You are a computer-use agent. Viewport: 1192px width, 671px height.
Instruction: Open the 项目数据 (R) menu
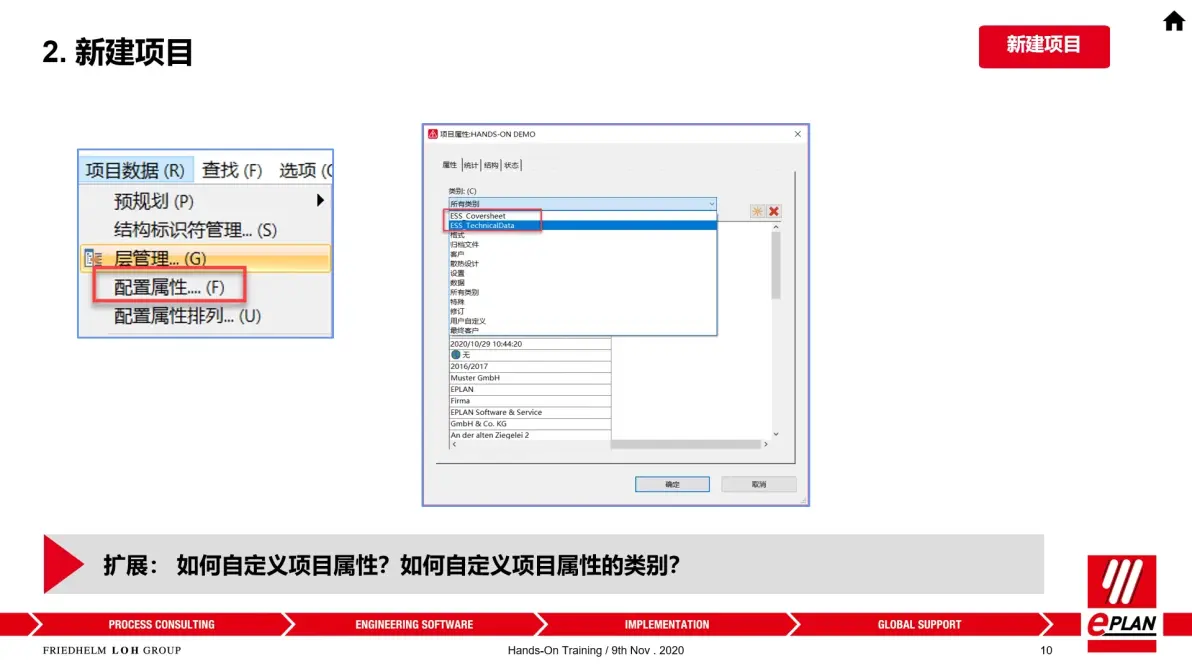(x=135, y=170)
